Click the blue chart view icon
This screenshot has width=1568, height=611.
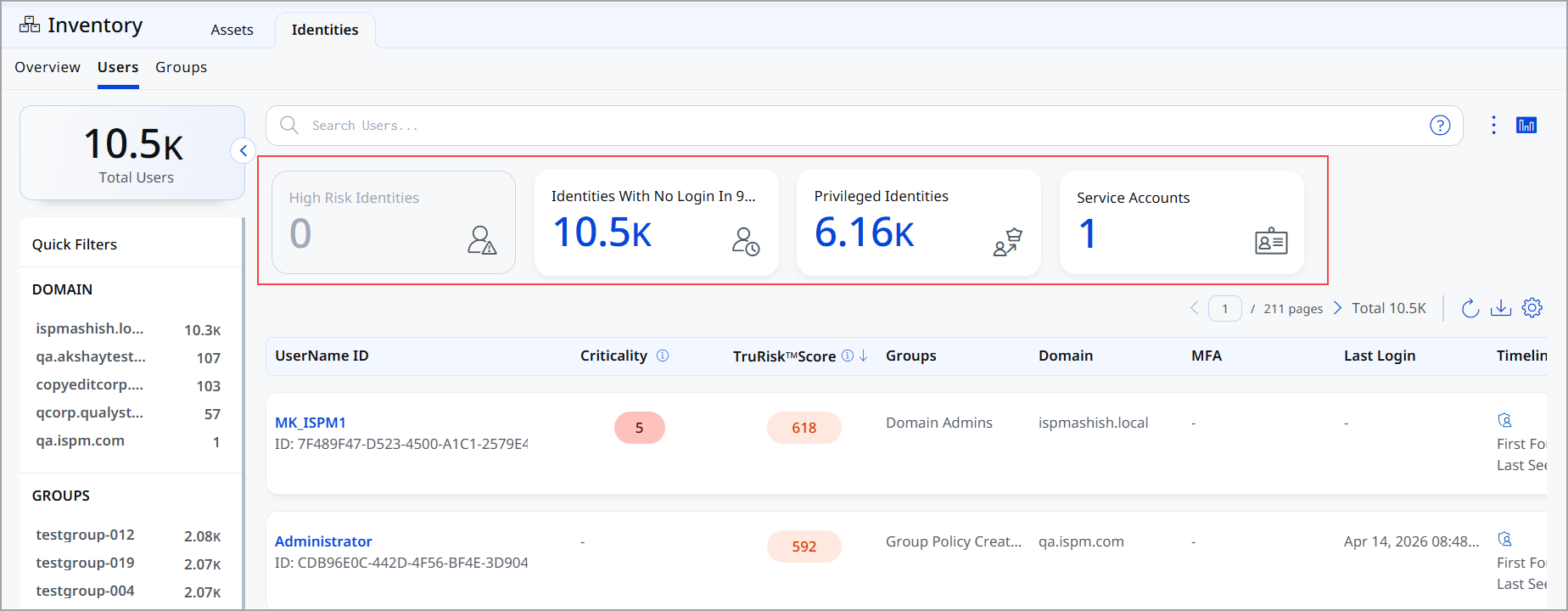[x=1526, y=126]
